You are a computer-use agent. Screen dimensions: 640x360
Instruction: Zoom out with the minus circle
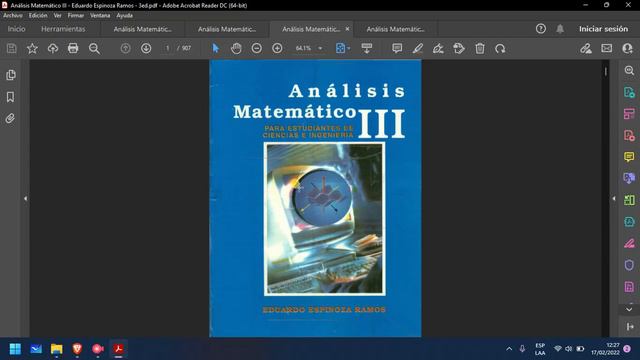[257, 48]
